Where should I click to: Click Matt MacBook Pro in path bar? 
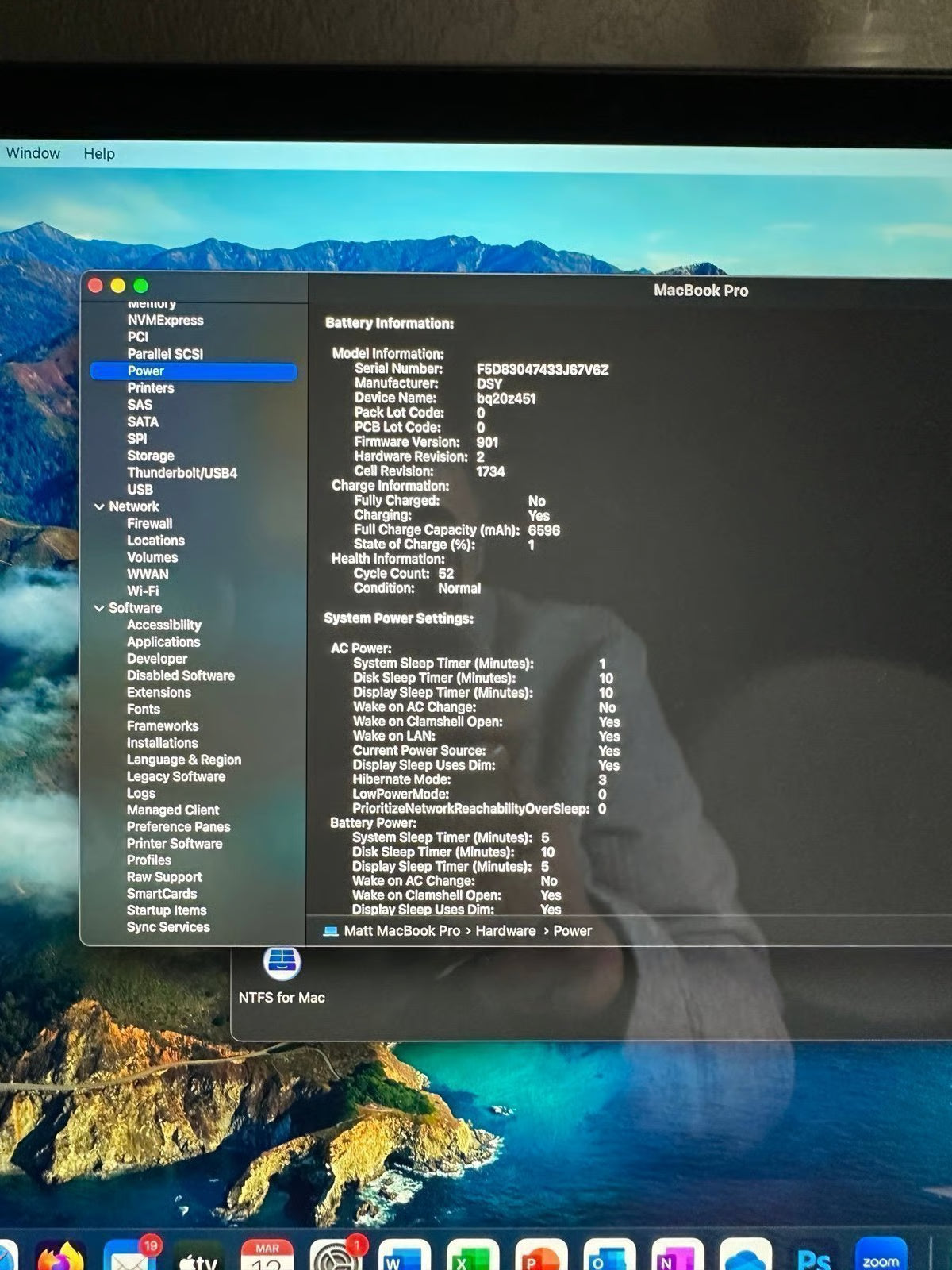(x=402, y=931)
